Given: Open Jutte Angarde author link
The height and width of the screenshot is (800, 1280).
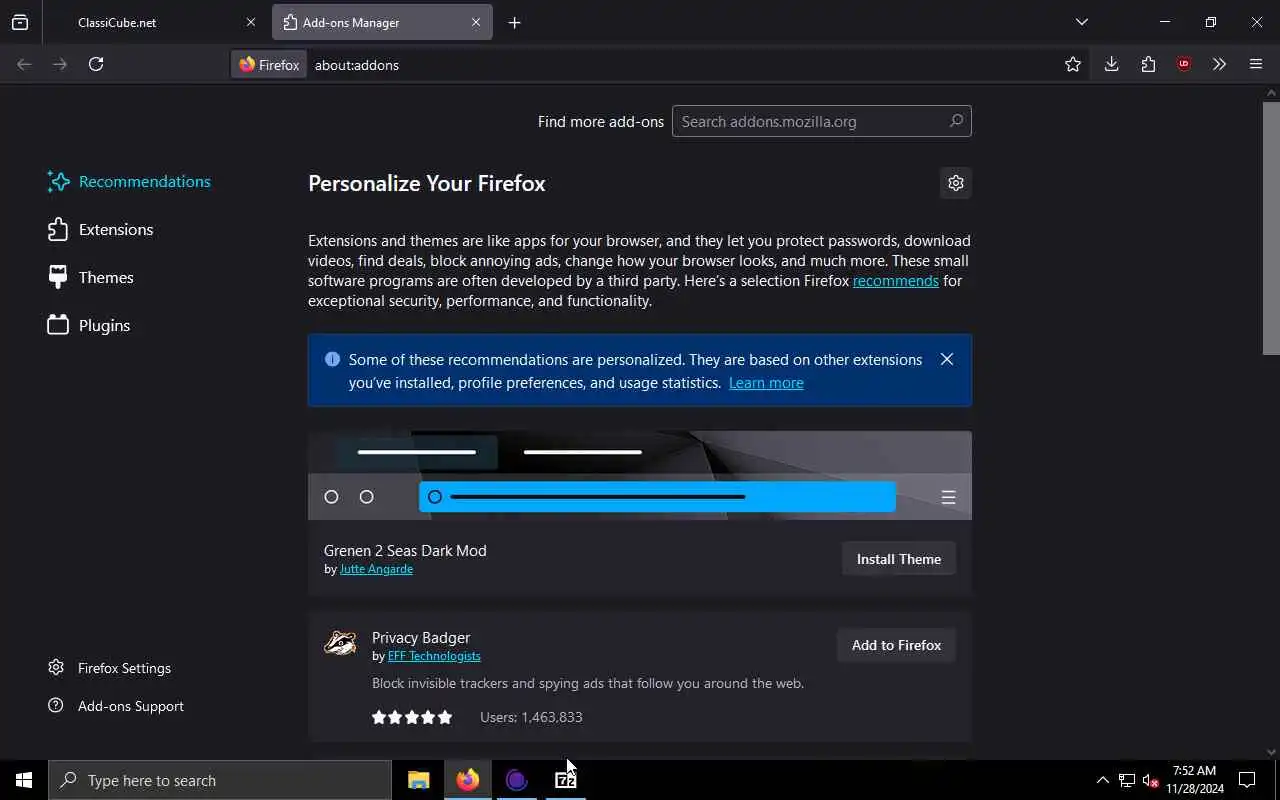Looking at the screenshot, I should (x=376, y=569).
